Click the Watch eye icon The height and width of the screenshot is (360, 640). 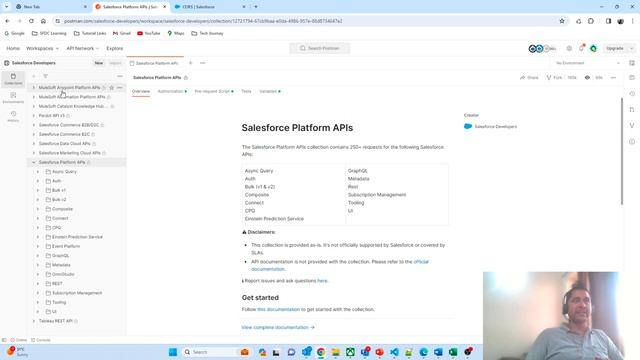pyautogui.click(x=587, y=78)
